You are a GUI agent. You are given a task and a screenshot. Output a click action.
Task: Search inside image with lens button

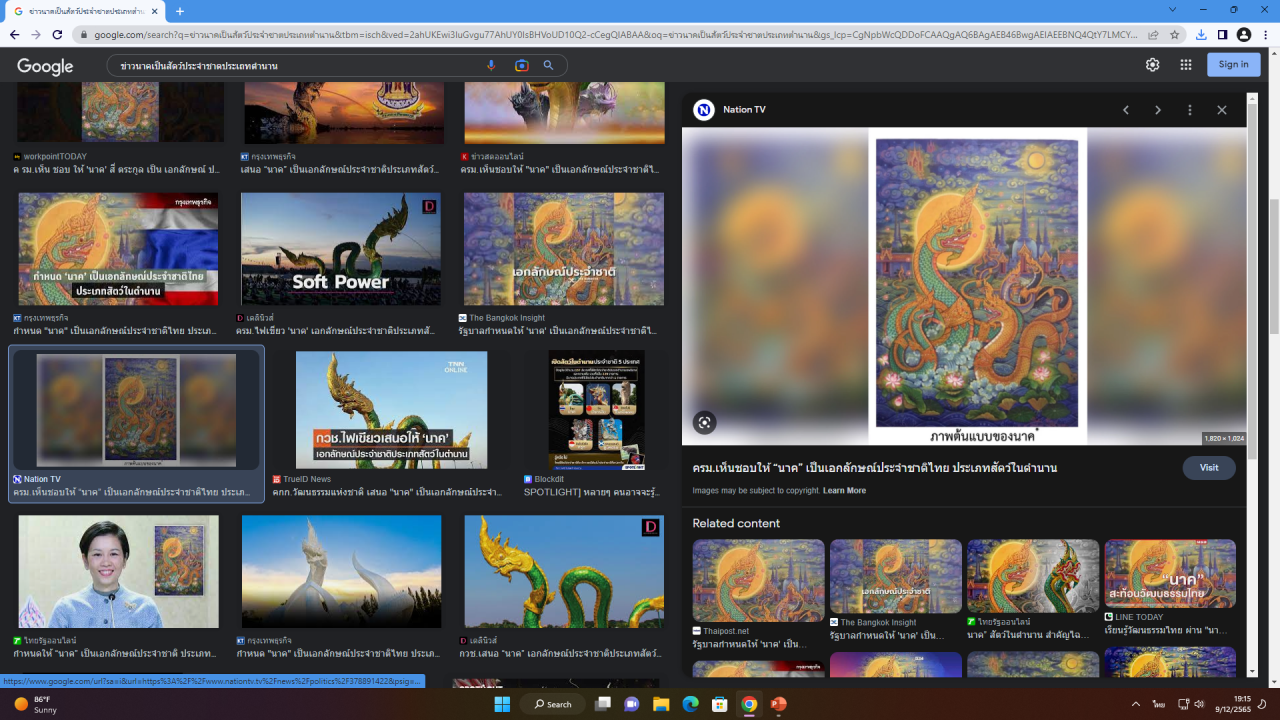[x=705, y=422]
